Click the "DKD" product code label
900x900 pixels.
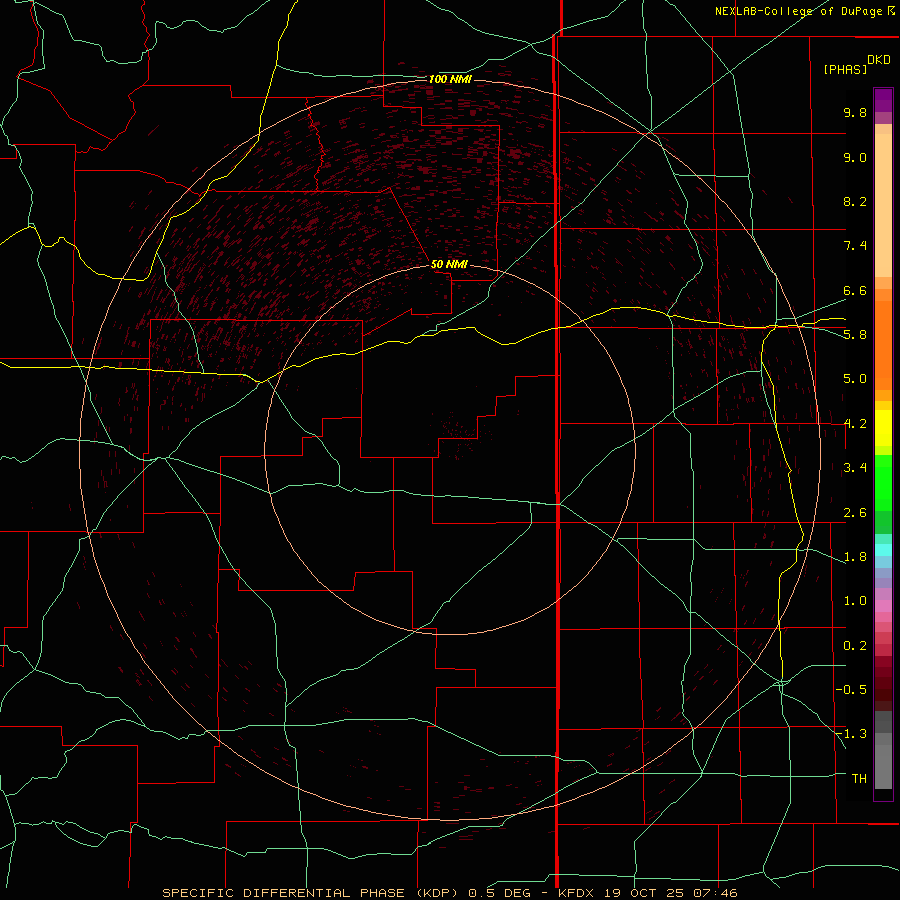(x=879, y=60)
